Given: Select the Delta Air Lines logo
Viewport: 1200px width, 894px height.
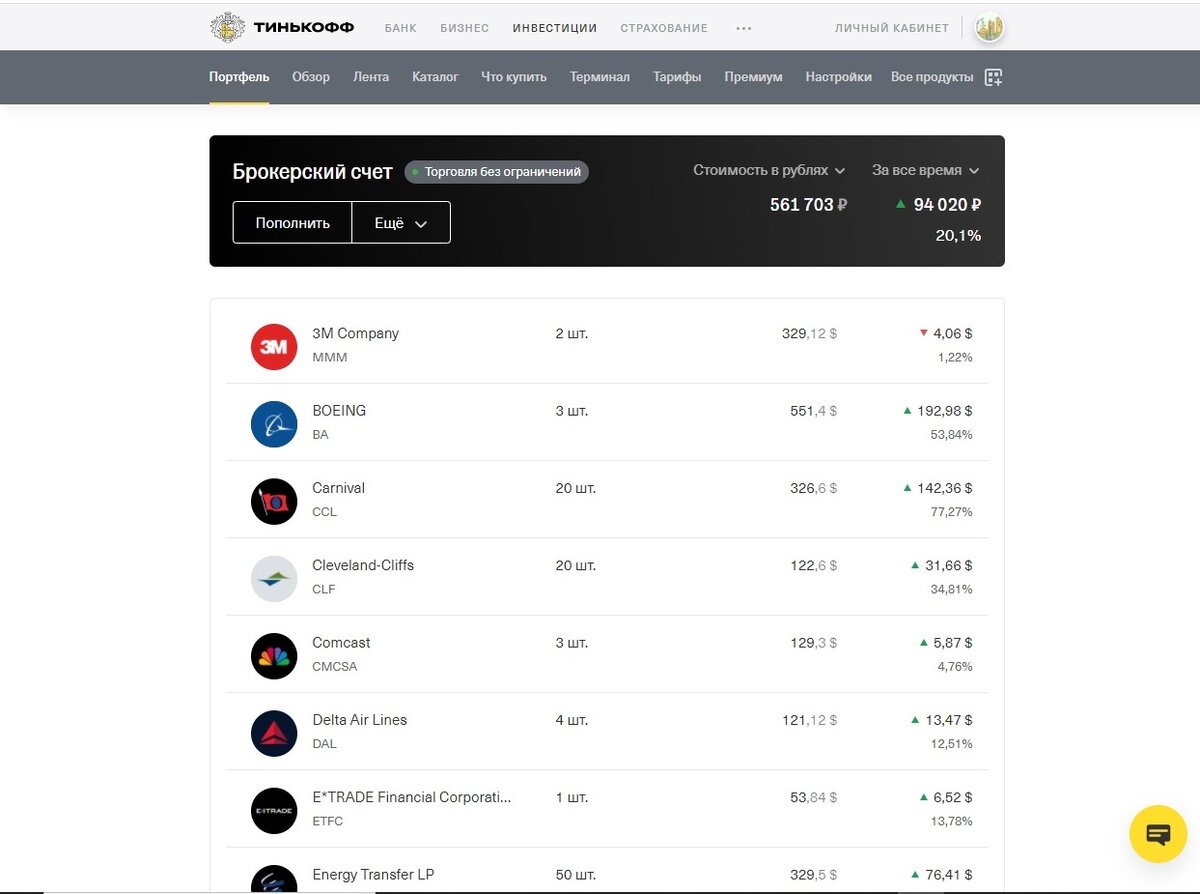Looking at the screenshot, I should 274,733.
